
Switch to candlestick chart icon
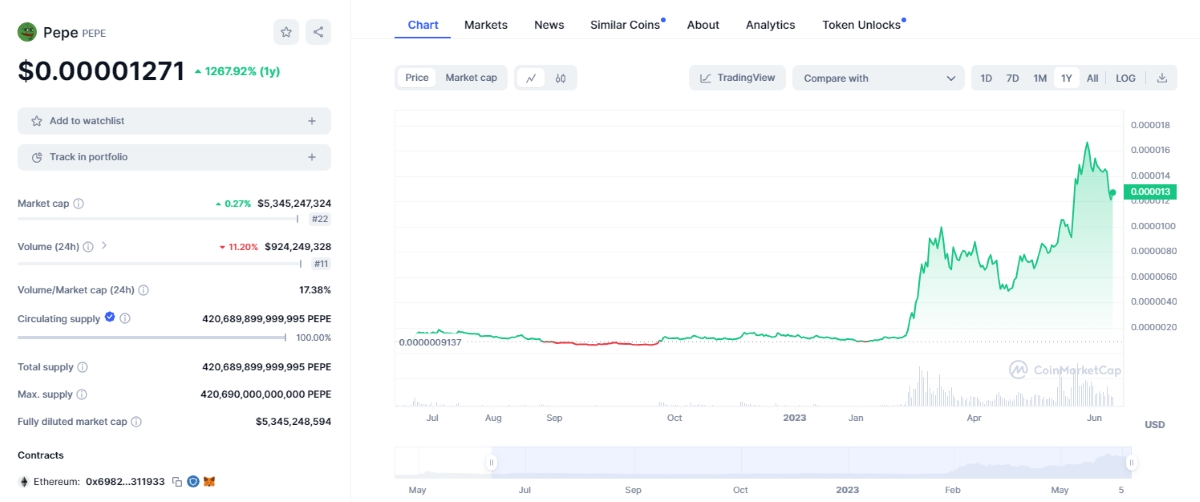[x=561, y=78]
